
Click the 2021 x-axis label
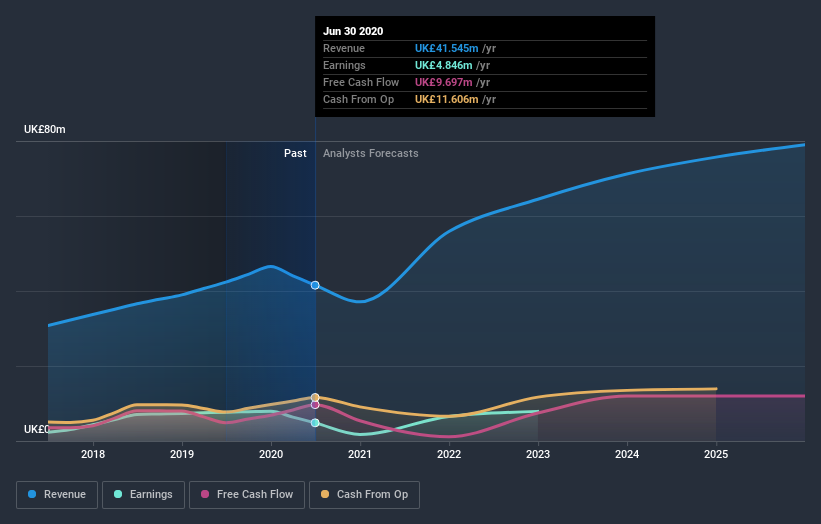[360, 454]
